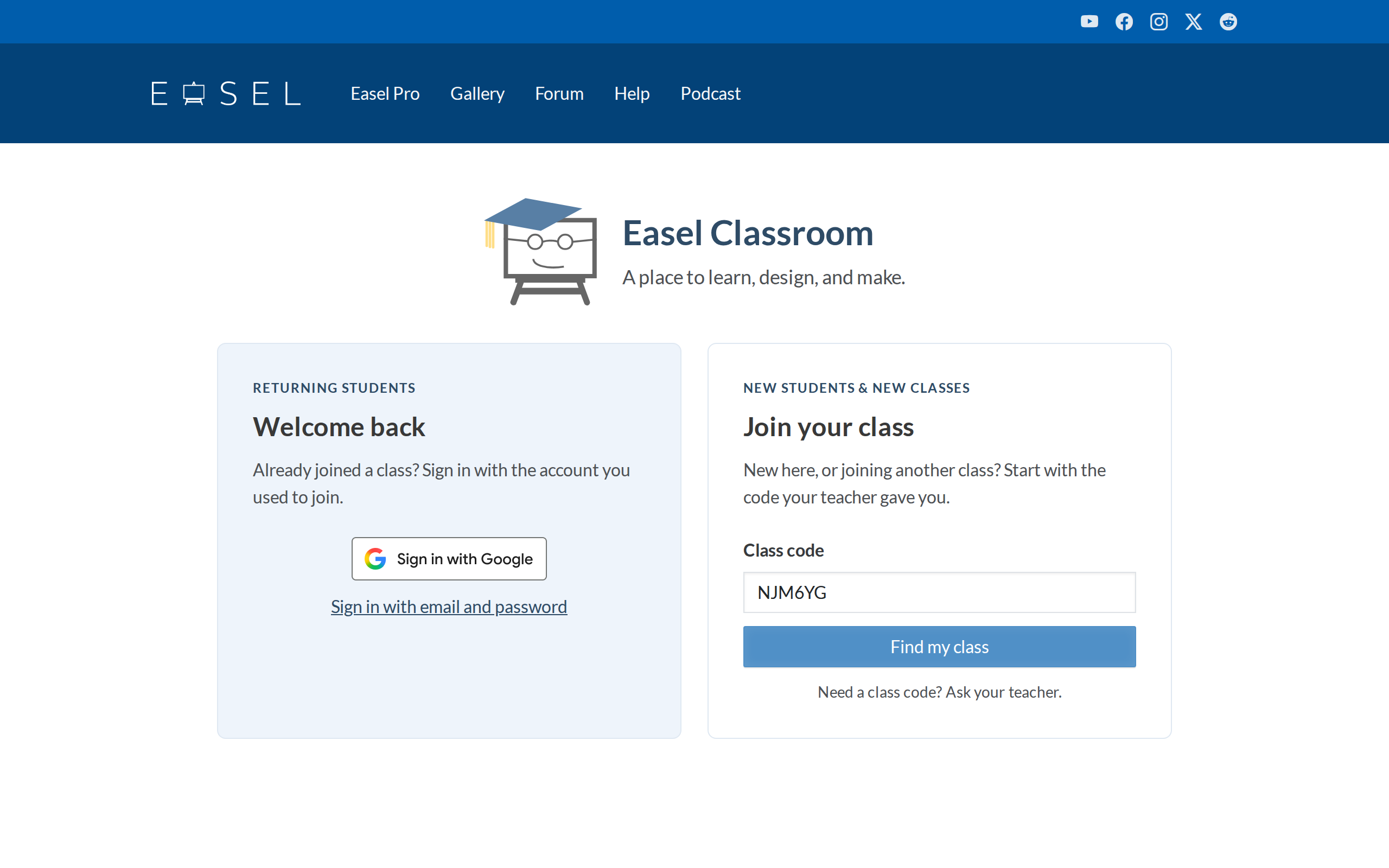Open the Forum link
Image resolution: width=1389 pixels, height=868 pixels.
pos(559,93)
